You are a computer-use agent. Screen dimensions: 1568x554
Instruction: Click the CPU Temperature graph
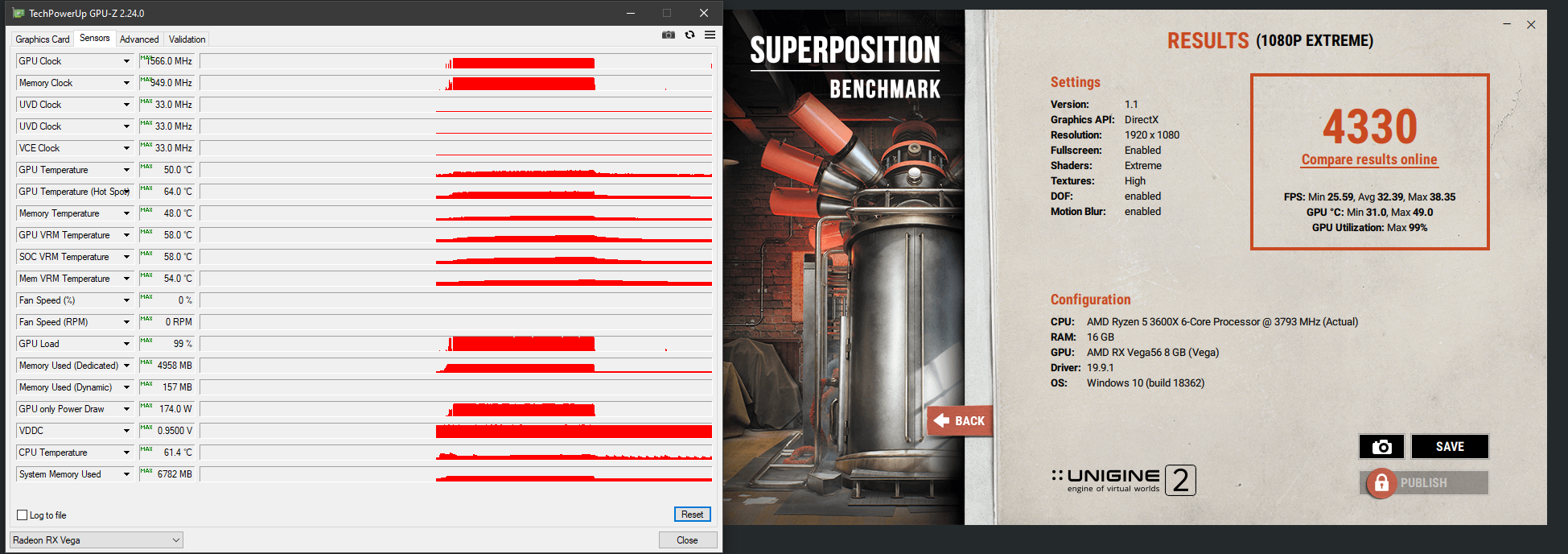[x=456, y=453]
